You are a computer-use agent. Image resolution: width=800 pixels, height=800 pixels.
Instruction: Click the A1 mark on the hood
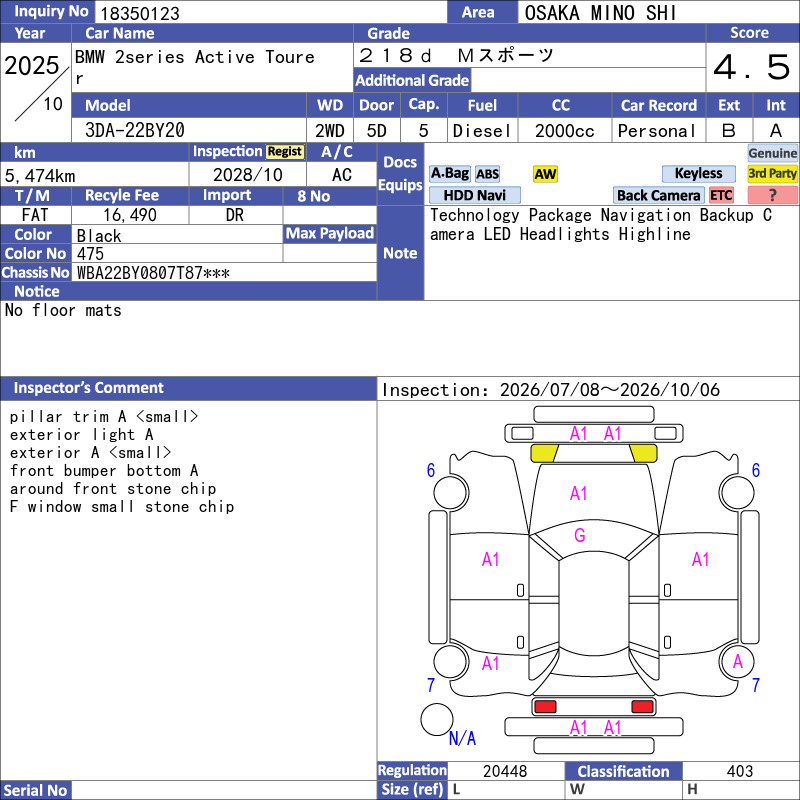[579, 493]
